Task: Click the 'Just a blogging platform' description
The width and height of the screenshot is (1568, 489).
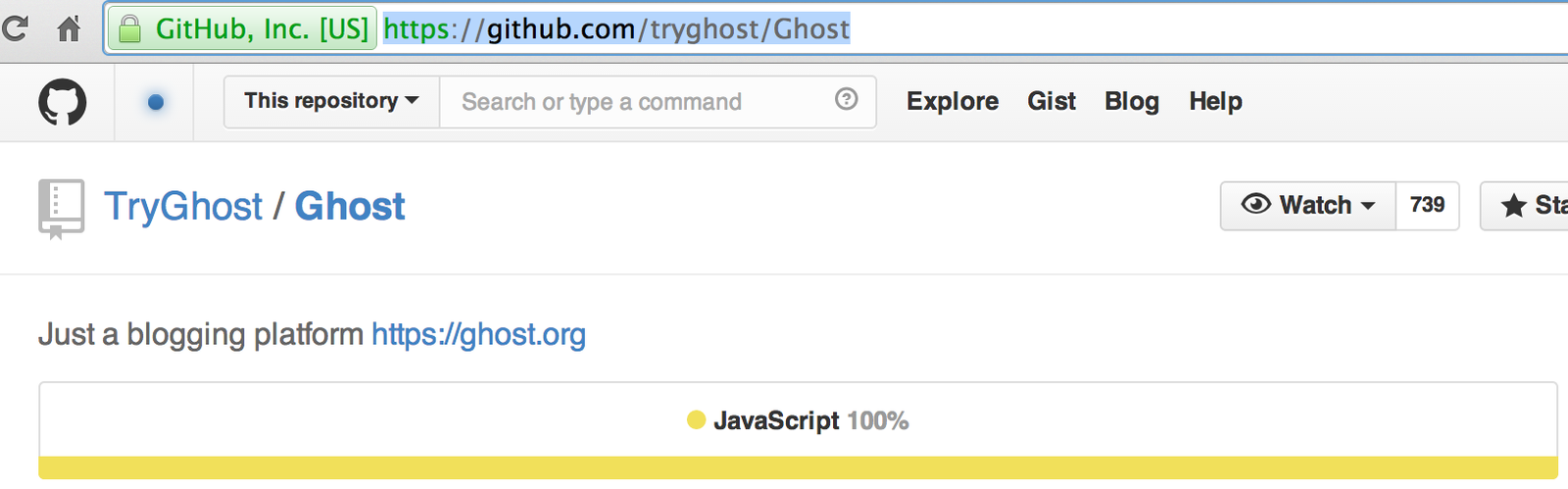Action: [x=201, y=335]
